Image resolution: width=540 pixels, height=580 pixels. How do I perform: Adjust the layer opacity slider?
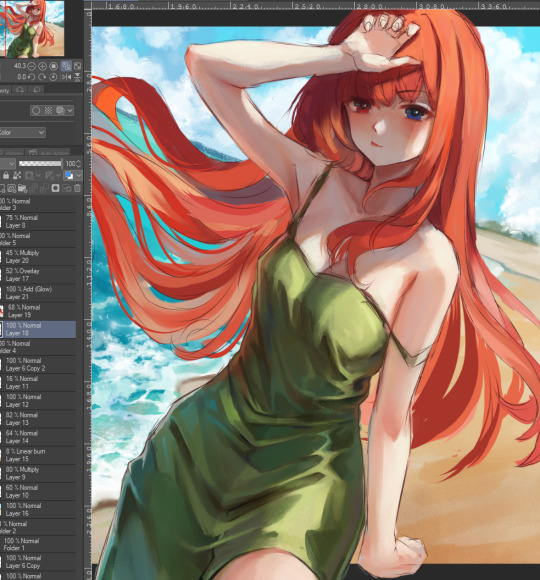tap(40, 163)
